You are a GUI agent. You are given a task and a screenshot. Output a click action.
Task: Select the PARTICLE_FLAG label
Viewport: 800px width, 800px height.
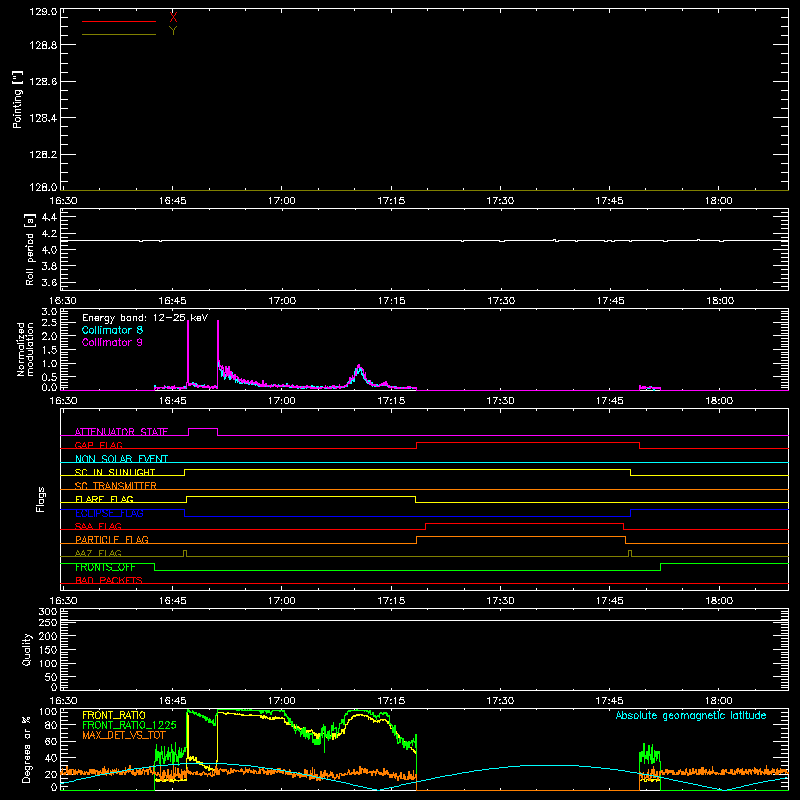[x=112, y=539]
